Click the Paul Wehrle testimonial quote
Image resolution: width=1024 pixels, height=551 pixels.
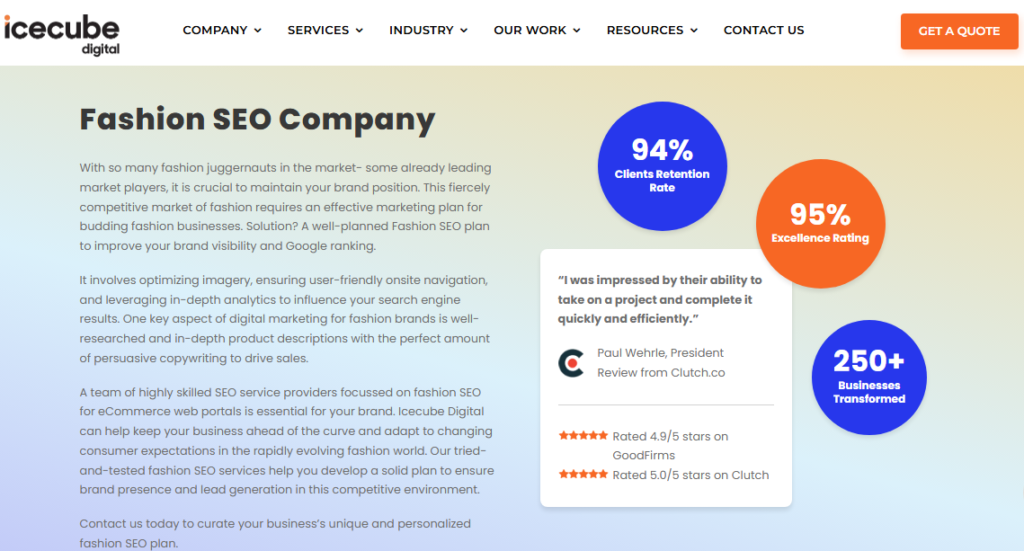660,299
